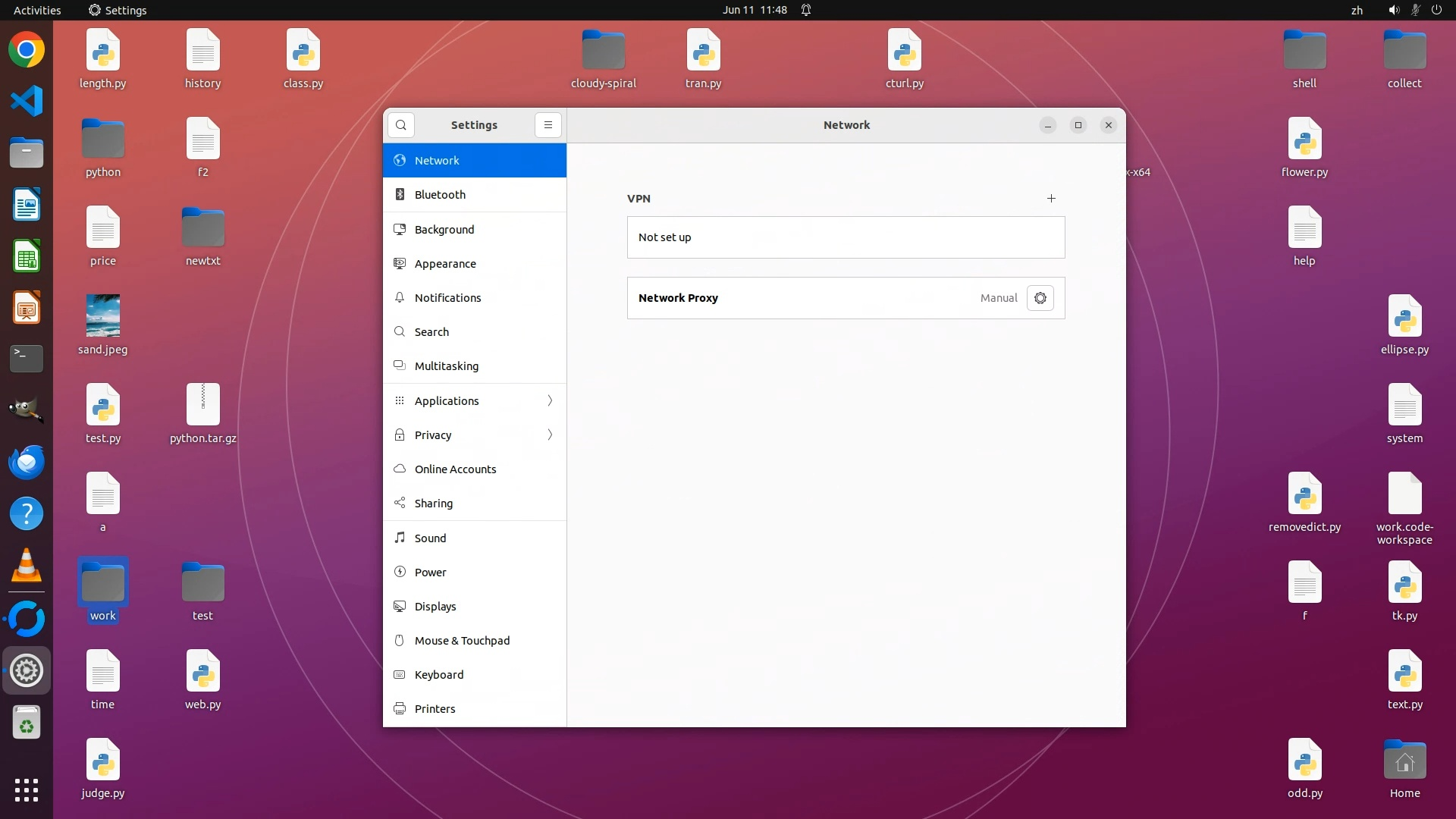This screenshot has width=1456, height=819.
Task: Go to Mouse & Touchpad settings
Action: [462, 641]
